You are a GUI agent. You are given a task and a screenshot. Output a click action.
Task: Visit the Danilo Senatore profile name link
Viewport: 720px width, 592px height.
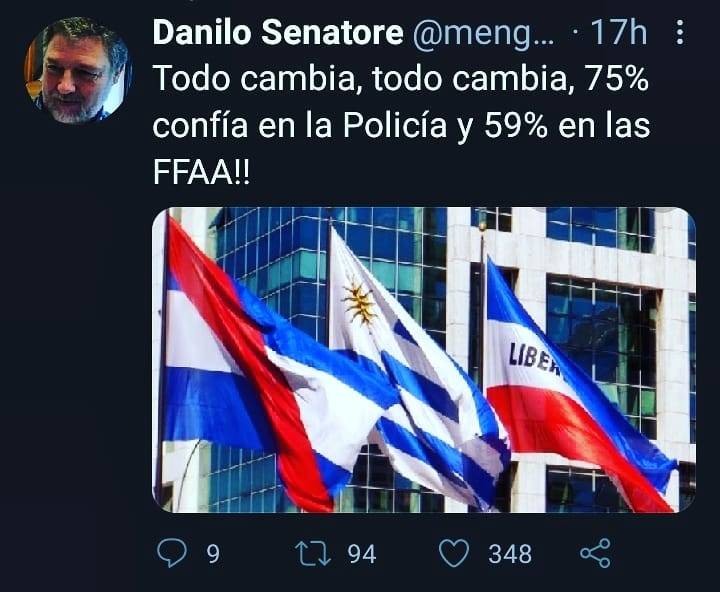(x=278, y=33)
